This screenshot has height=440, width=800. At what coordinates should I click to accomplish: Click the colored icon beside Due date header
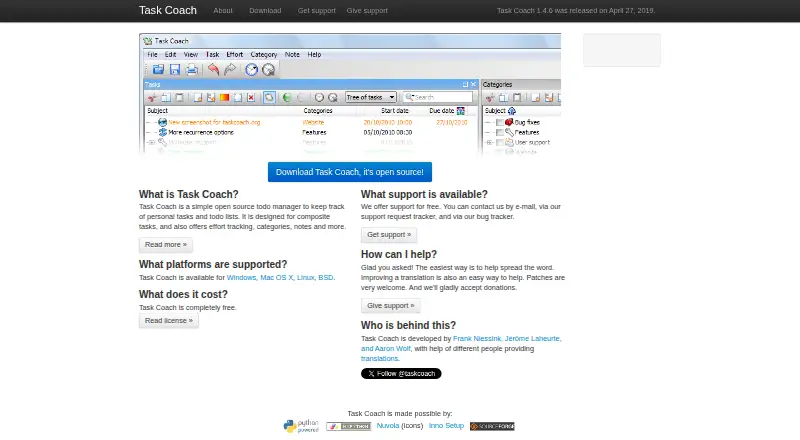pyautogui.click(x=461, y=111)
